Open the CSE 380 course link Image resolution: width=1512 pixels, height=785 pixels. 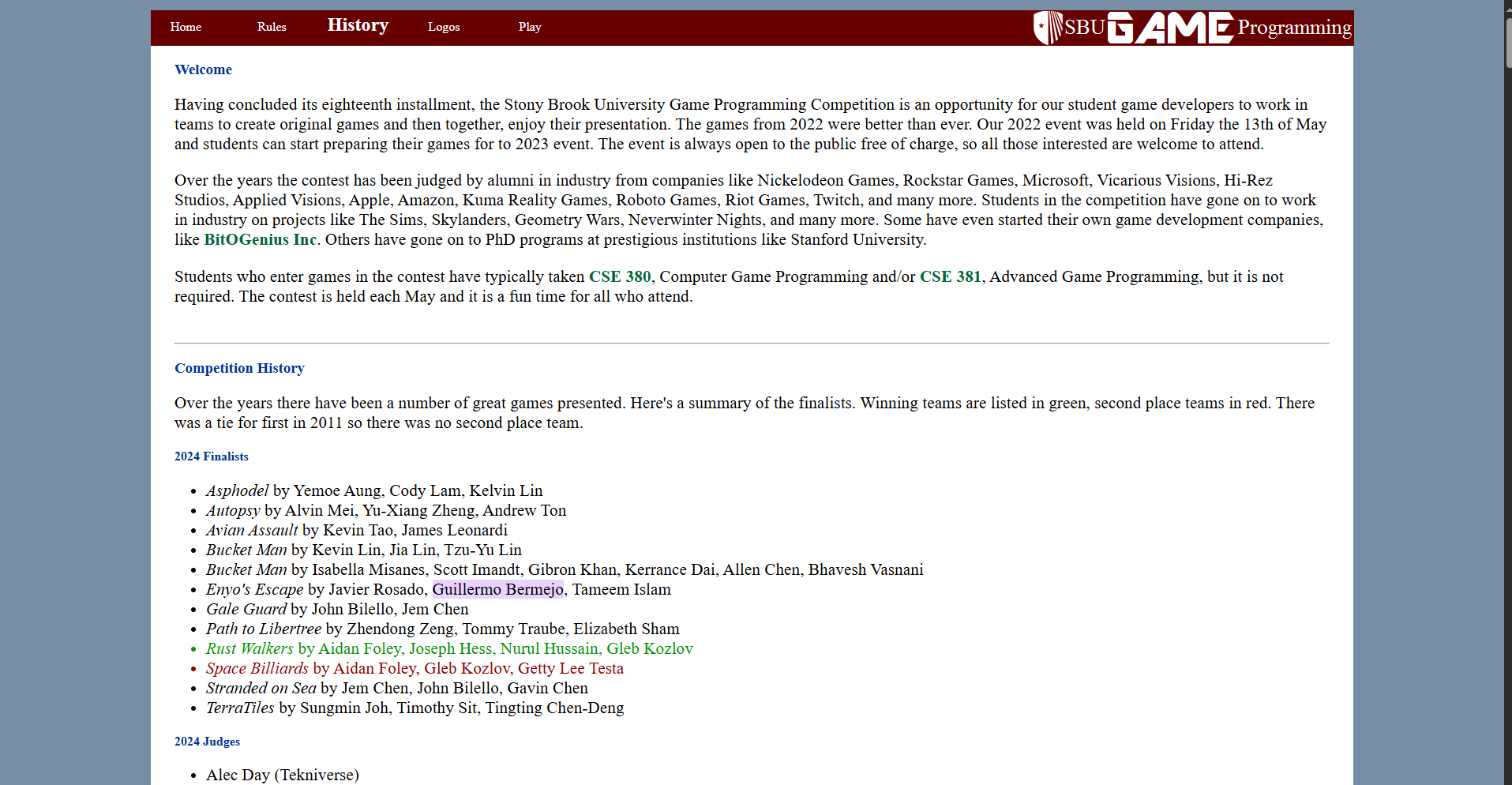(x=620, y=277)
